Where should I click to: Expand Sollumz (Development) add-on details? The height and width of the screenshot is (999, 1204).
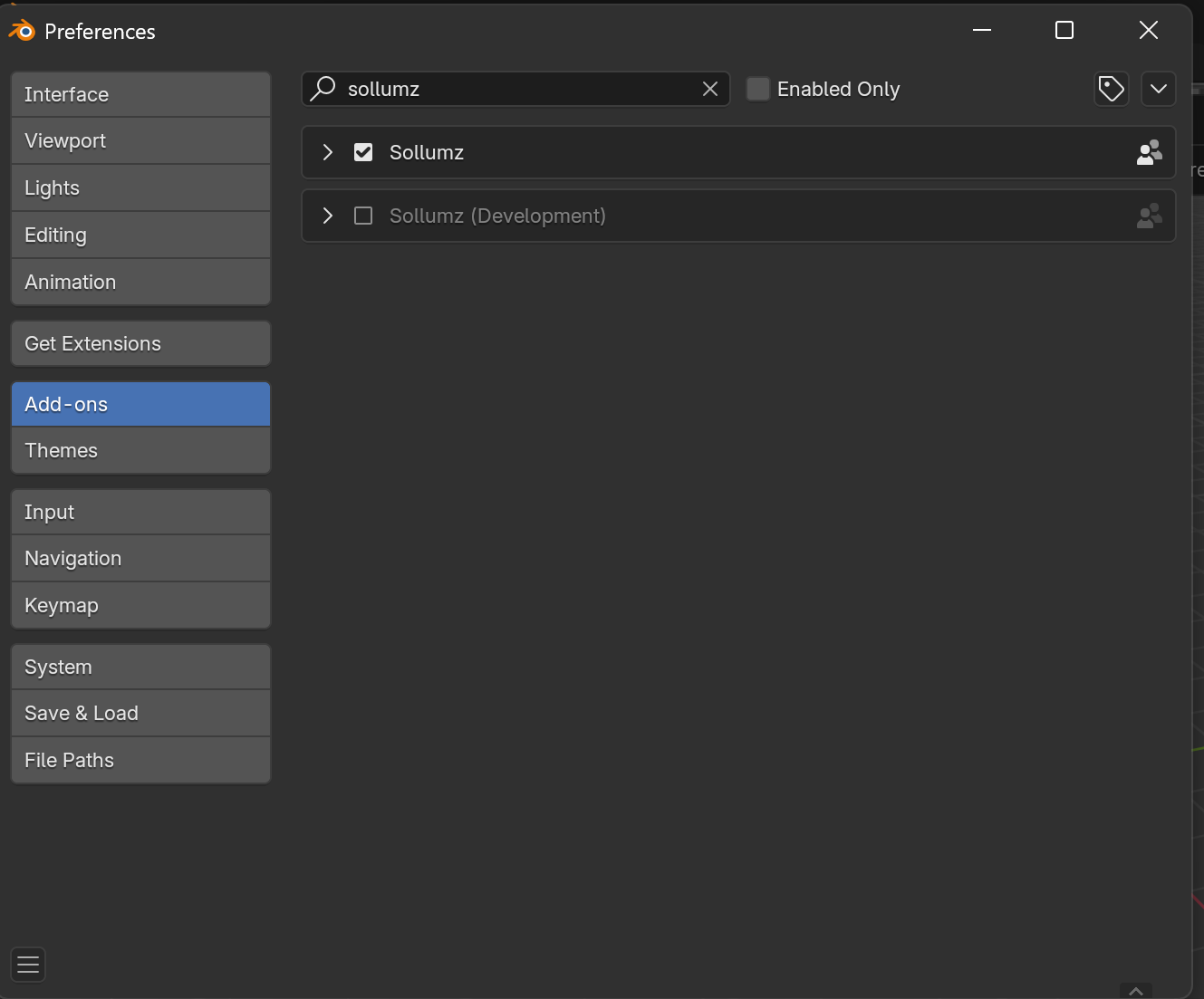pyautogui.click(x=328, y=216)
